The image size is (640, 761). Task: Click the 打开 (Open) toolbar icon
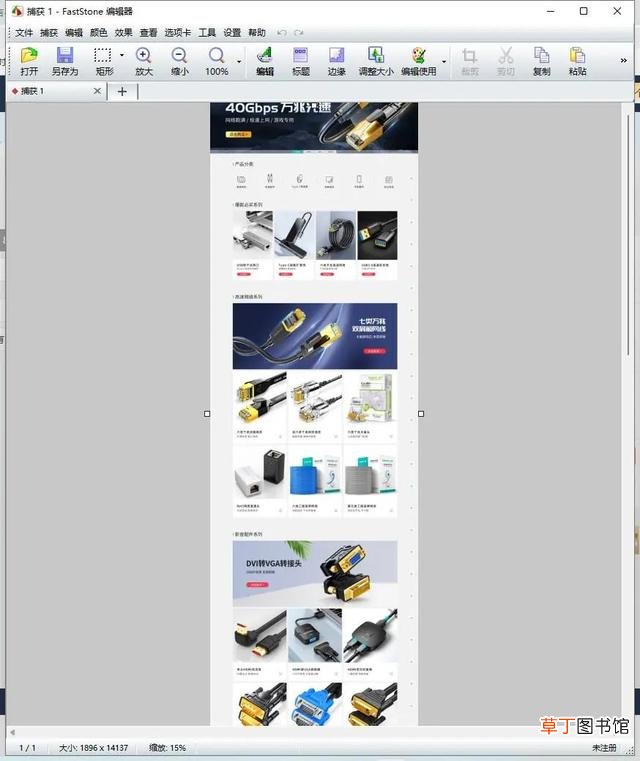(29, 61)
